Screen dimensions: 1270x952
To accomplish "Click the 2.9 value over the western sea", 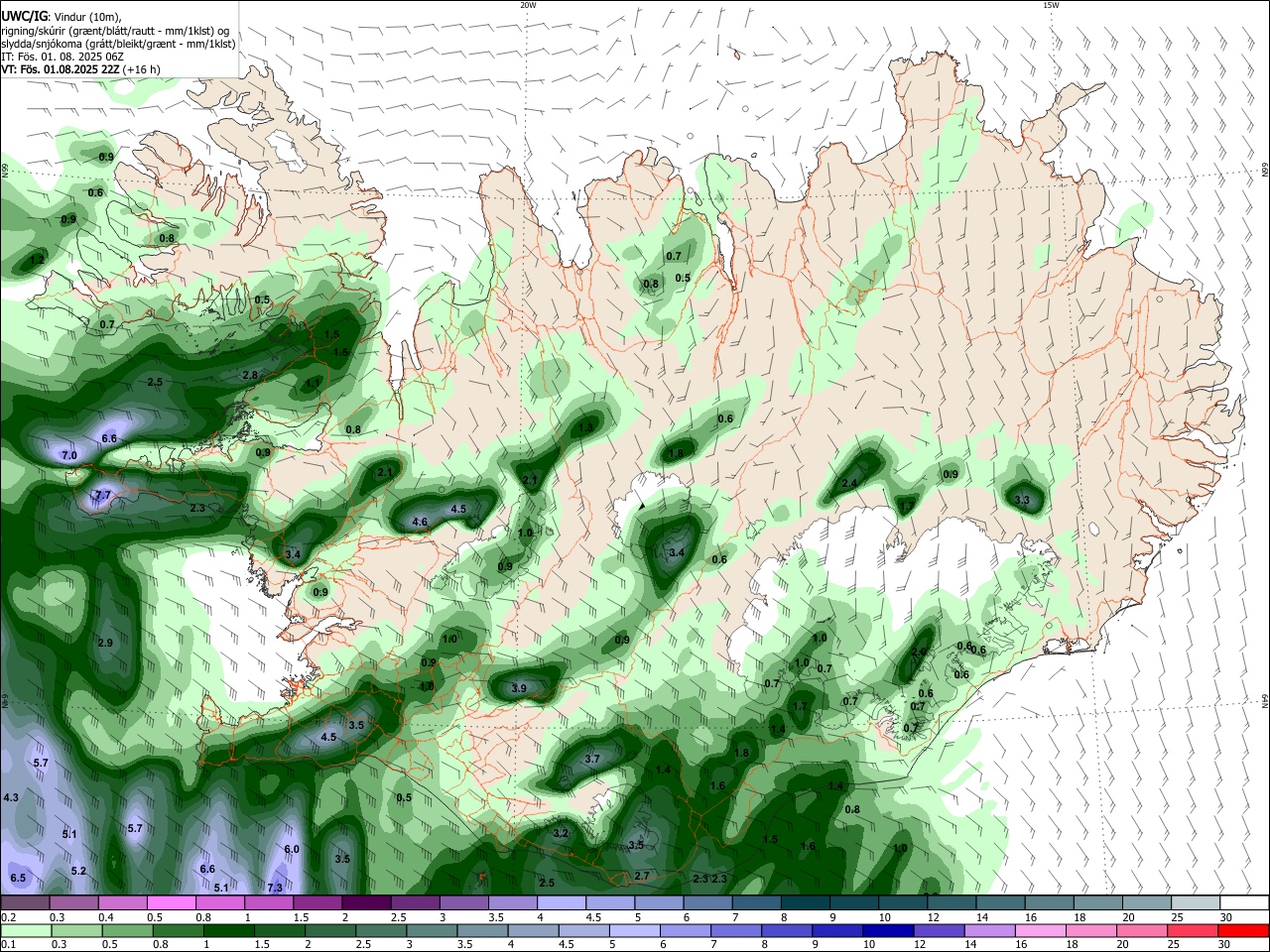I will coord(105,643).
